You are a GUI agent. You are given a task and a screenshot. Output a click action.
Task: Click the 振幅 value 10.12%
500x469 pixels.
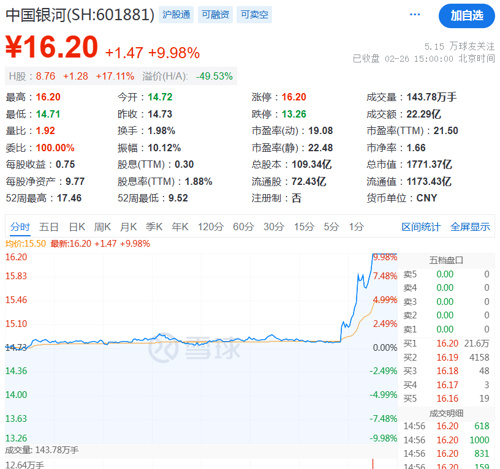coord(164,148)
